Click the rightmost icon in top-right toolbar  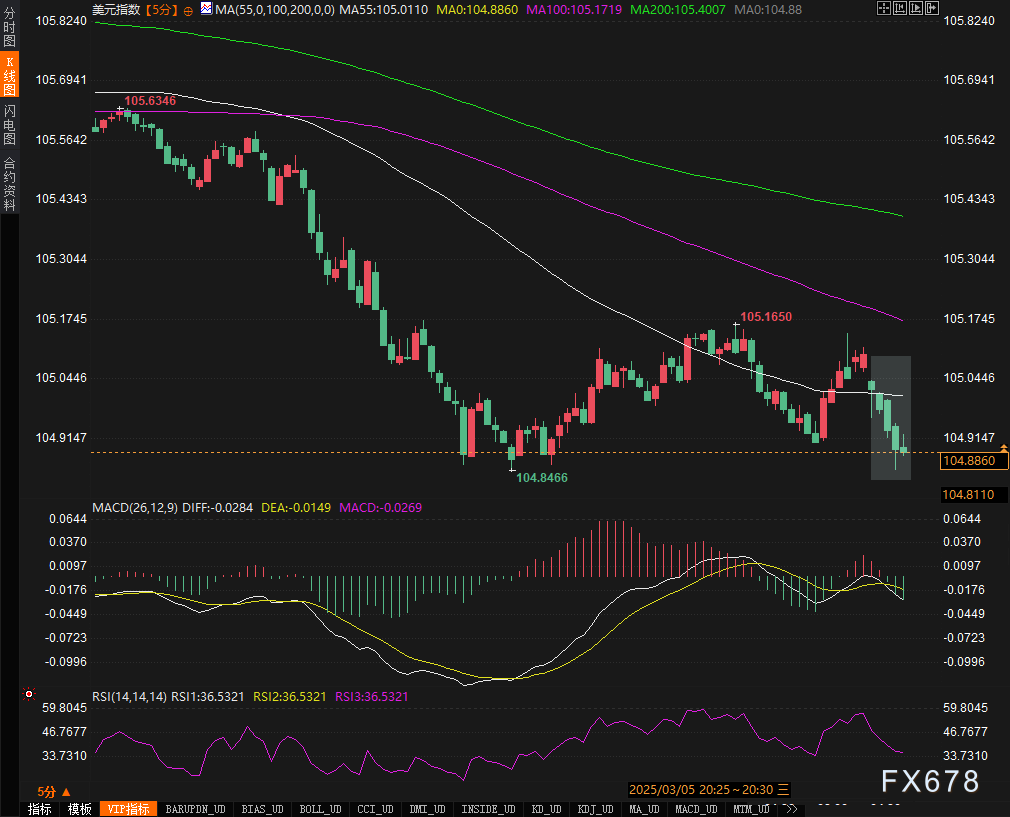[x=932, y=9]
